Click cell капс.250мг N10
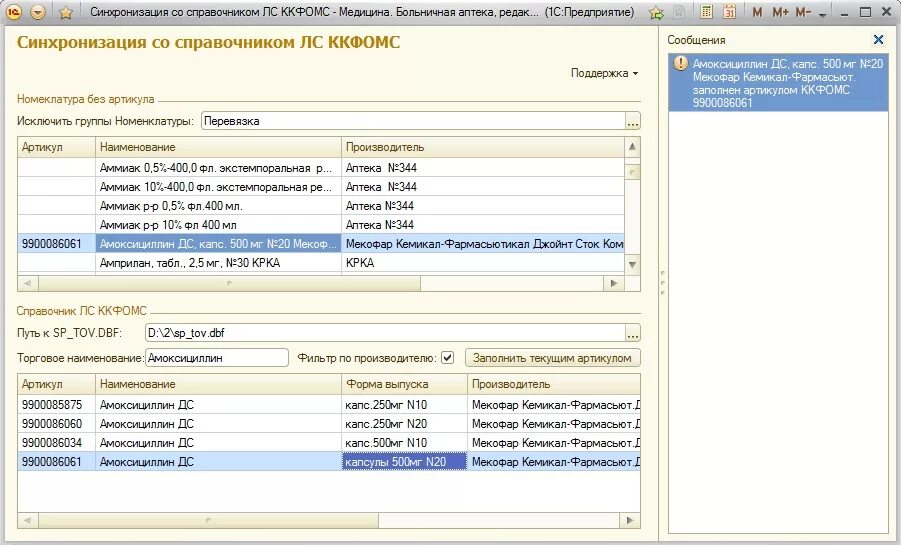 (405, 405)
